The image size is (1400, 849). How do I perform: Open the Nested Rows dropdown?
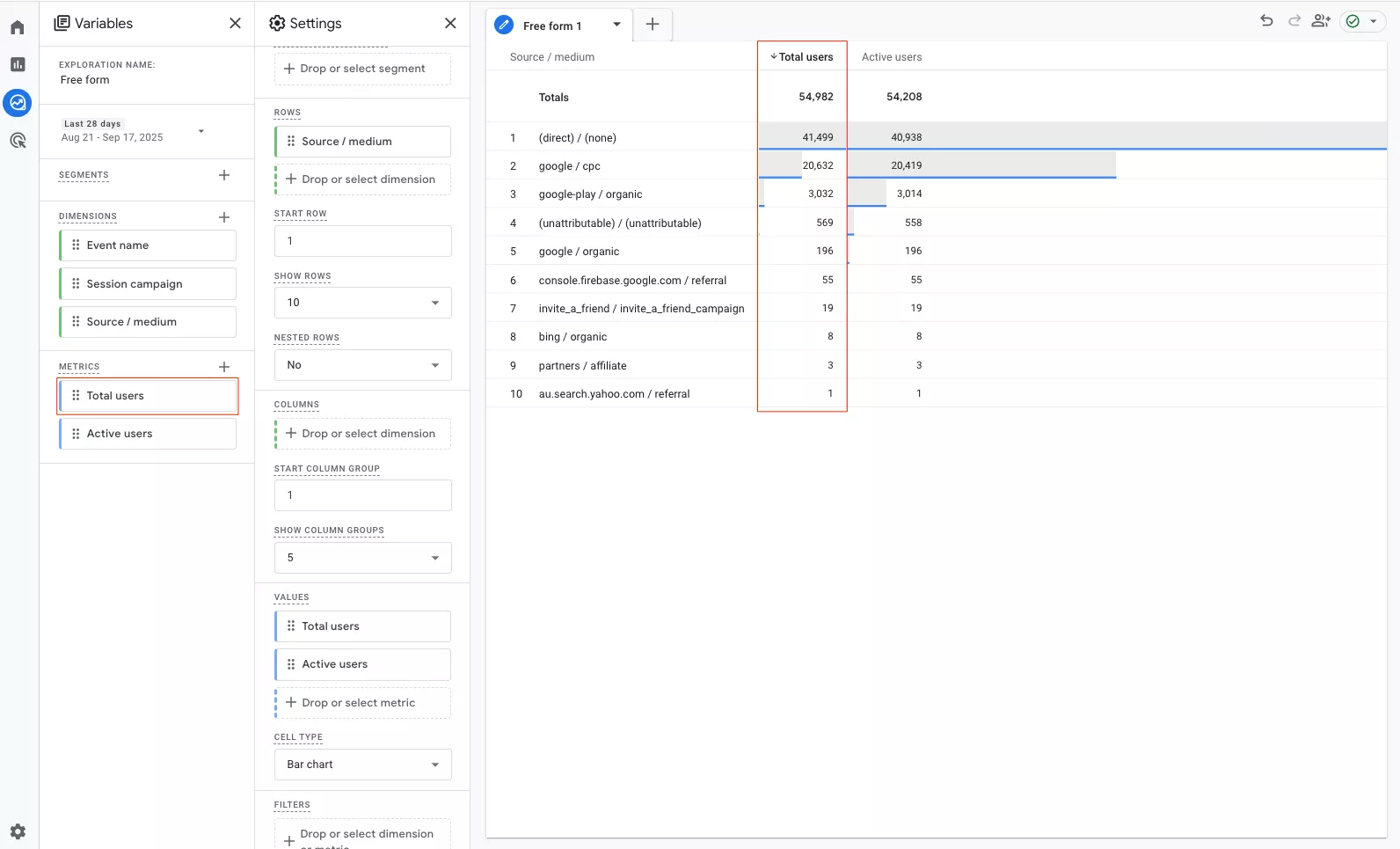tap(362, 365)
